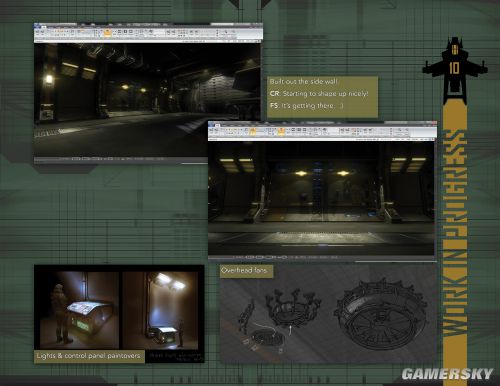Select the left control panel paintover image
The height and width of the screenshot is (386, 500).
[x=79, y=310]
